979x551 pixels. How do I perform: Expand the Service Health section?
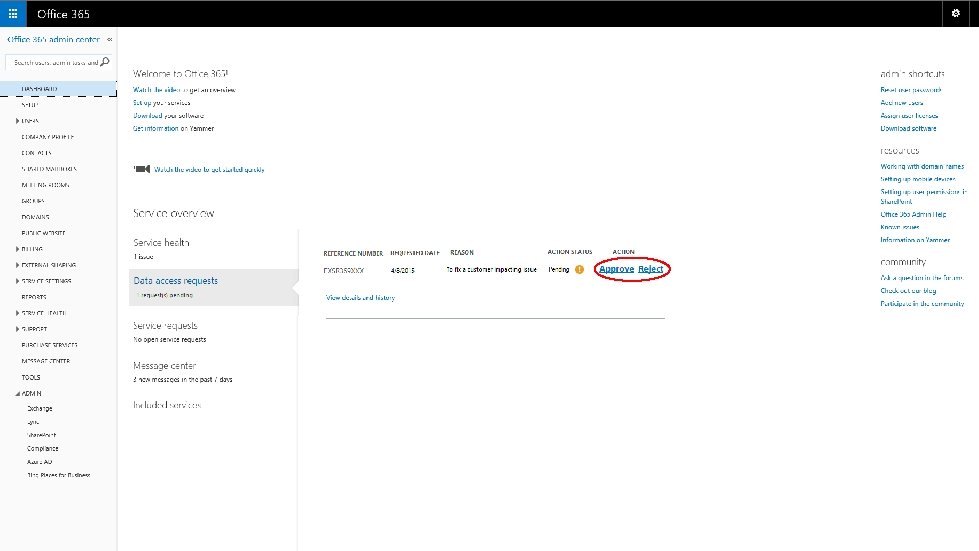[17, 313]
